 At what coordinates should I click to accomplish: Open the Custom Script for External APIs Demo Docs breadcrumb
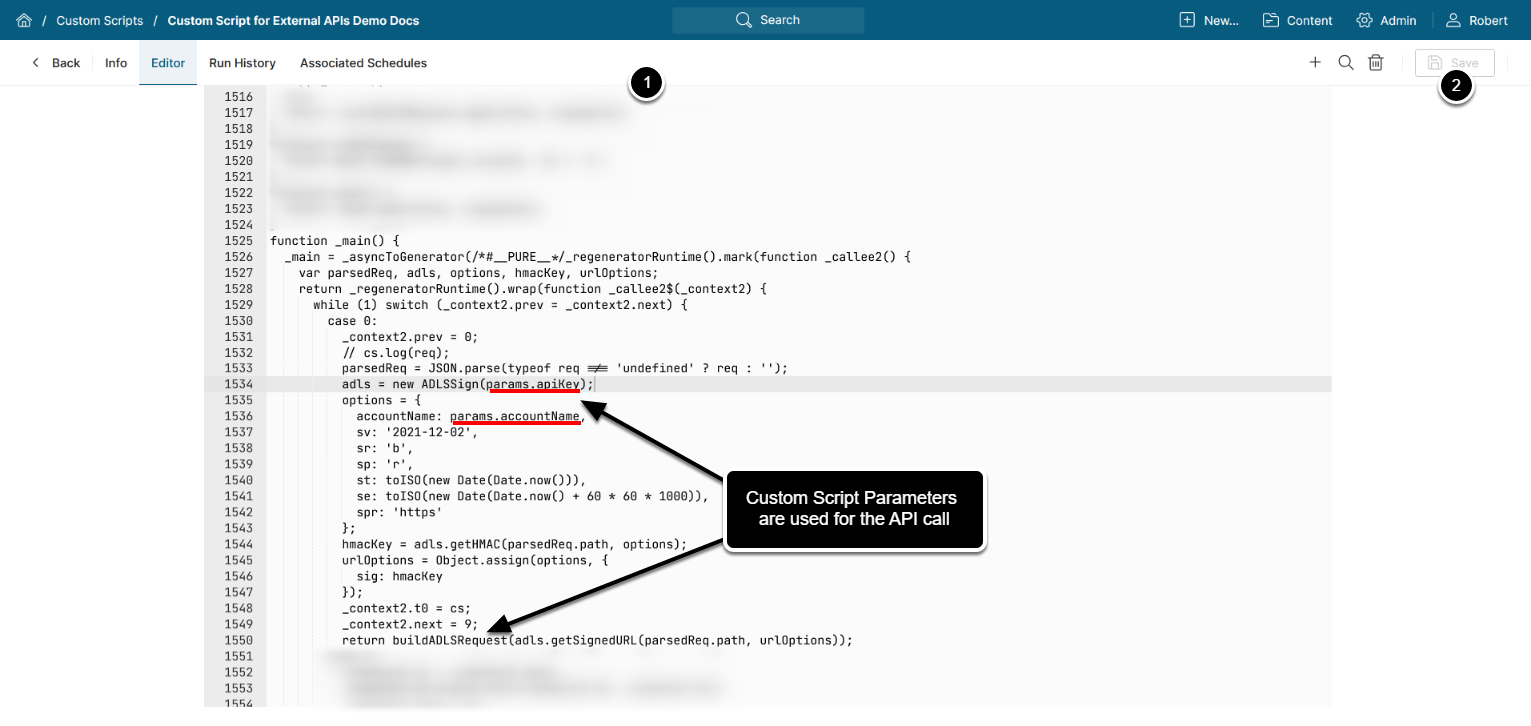[x=293, y=20]
